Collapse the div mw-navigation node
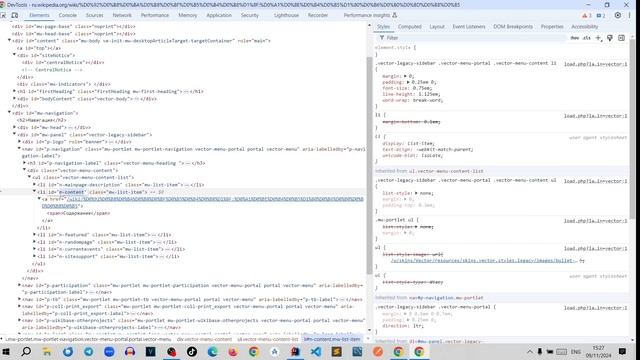This screenshot has height=360, width=640. tap(9, 113)
